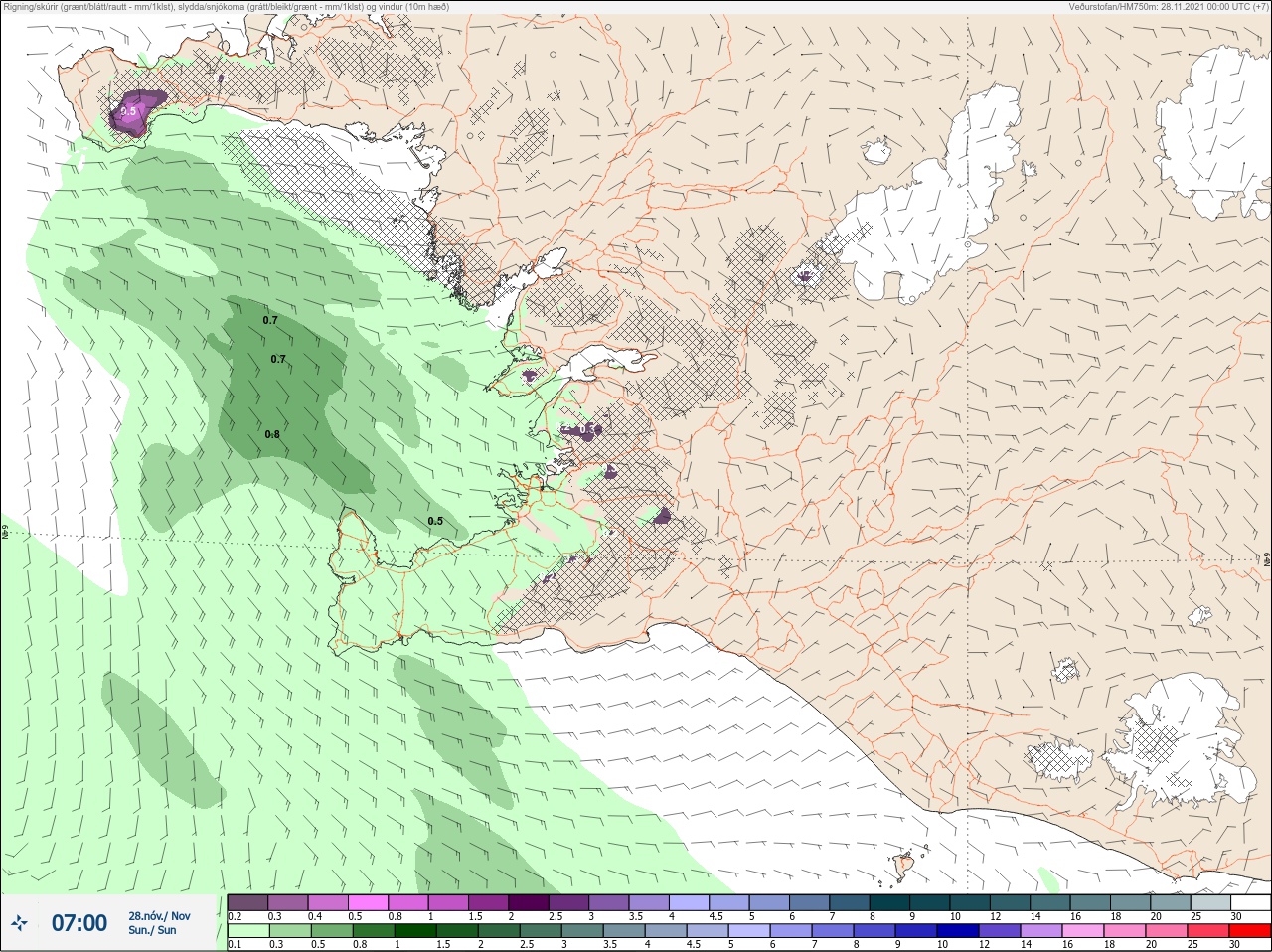Pick the lavender upper legend swatch between 4 and 4.5
1272x952 pixels.
(x=690, y=902)
